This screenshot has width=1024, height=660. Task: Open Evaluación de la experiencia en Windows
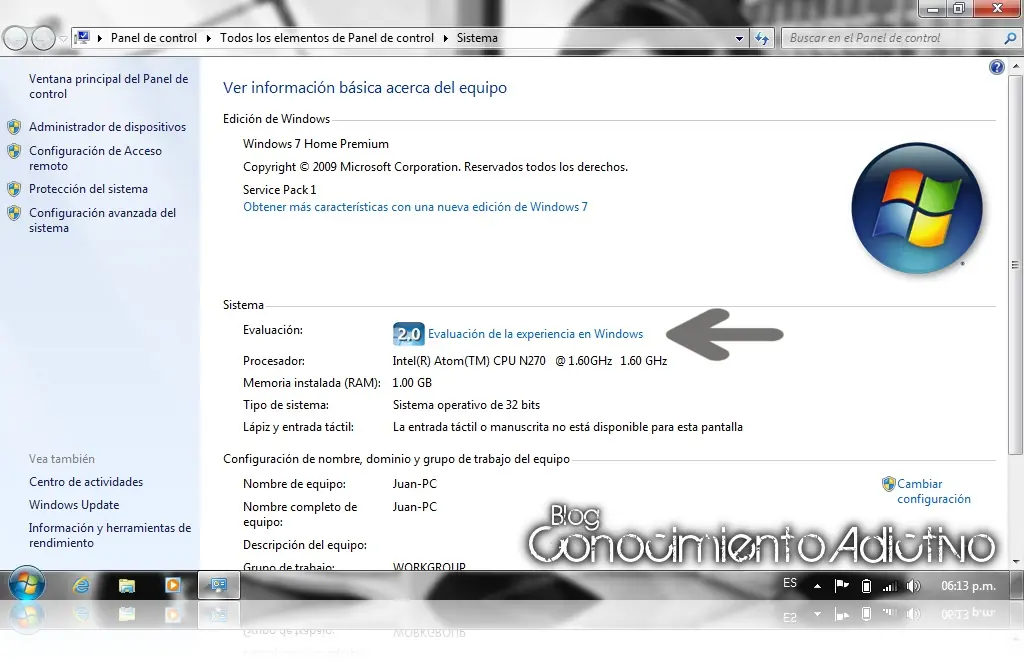click(536, 334)
